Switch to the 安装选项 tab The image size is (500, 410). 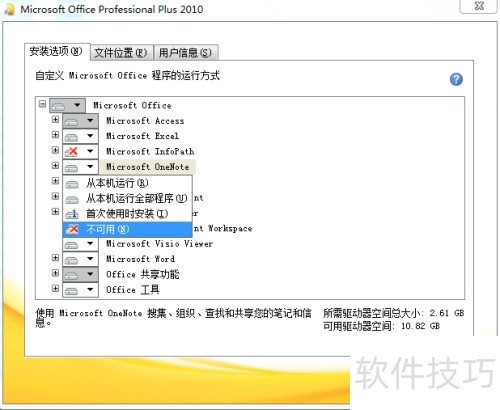click(56, 52)
